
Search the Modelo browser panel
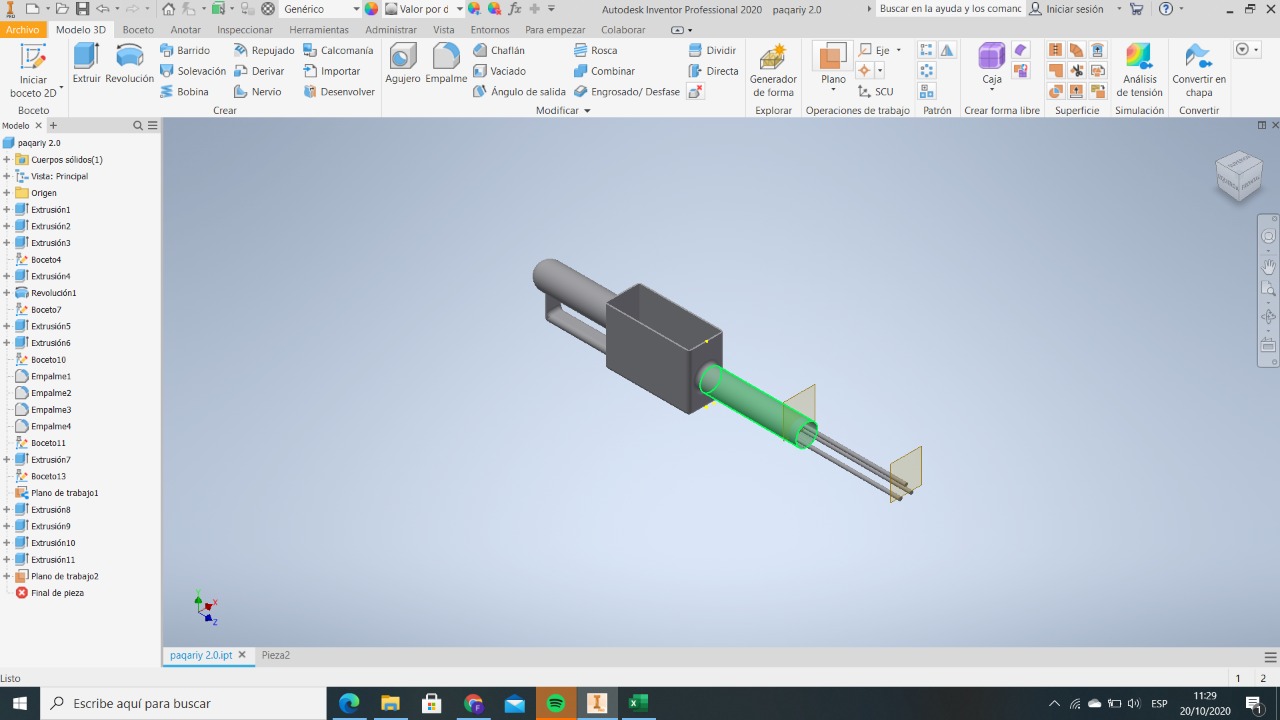pos(138,126)
